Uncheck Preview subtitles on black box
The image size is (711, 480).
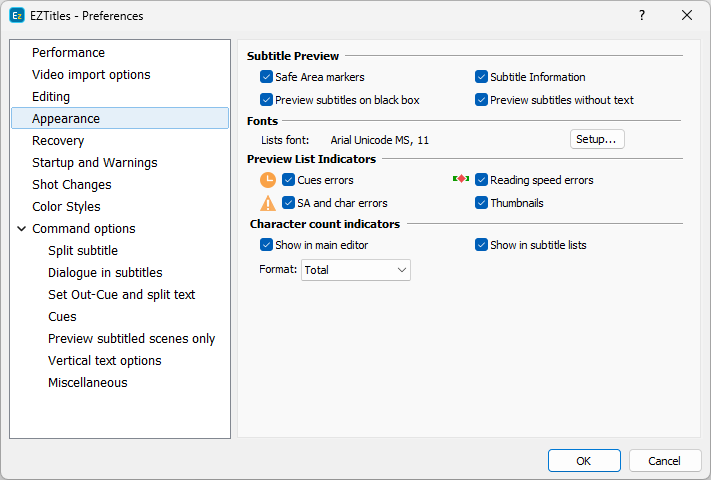point(267,100)
